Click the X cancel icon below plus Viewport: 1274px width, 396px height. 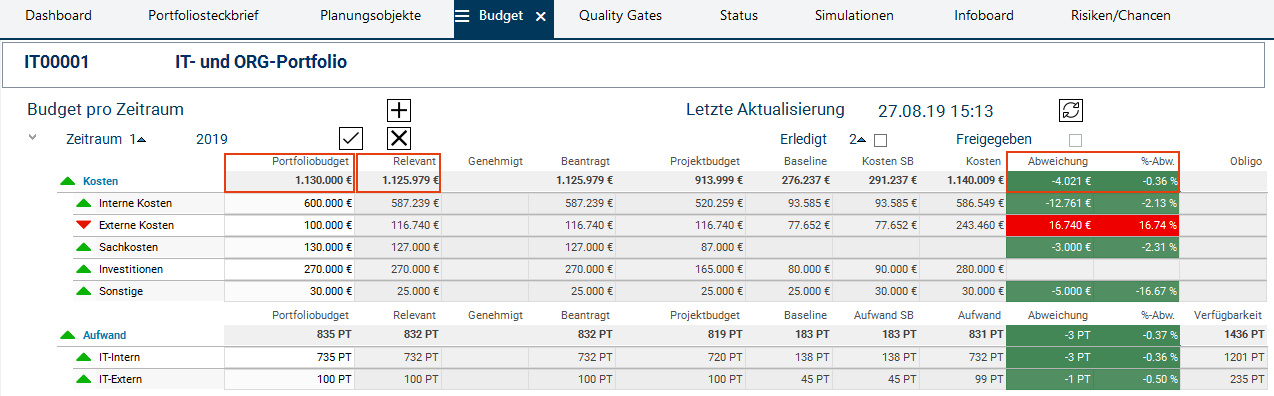(x=399, y=138)
